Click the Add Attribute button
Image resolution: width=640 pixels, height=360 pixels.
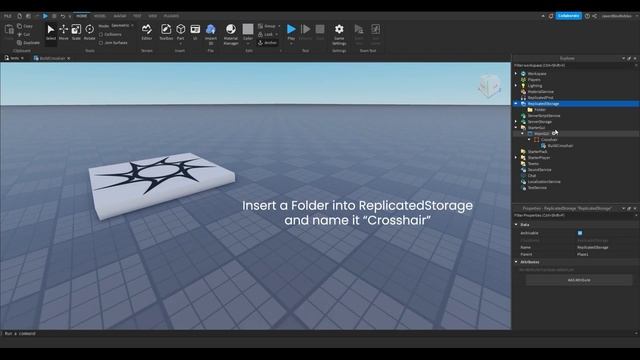(x=579, y=280)
